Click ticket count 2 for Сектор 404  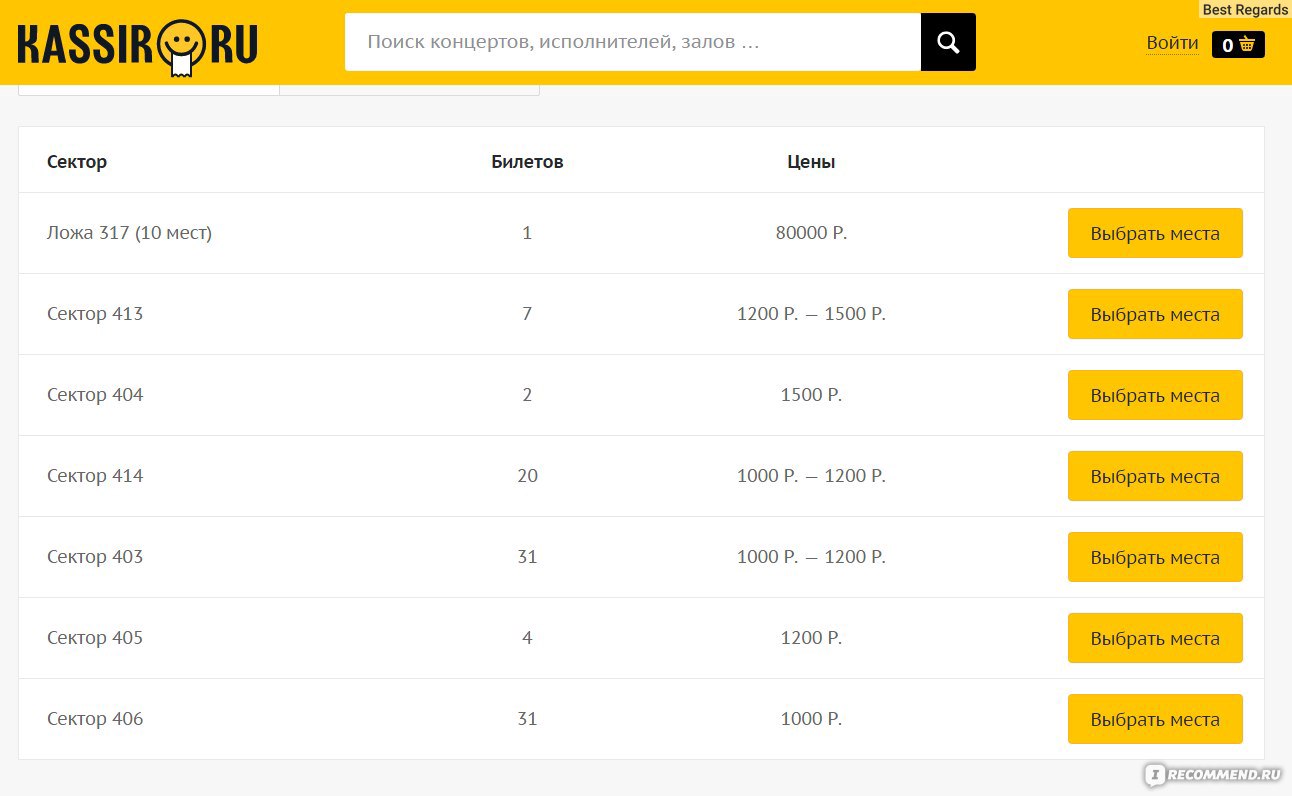pos(527,395)
